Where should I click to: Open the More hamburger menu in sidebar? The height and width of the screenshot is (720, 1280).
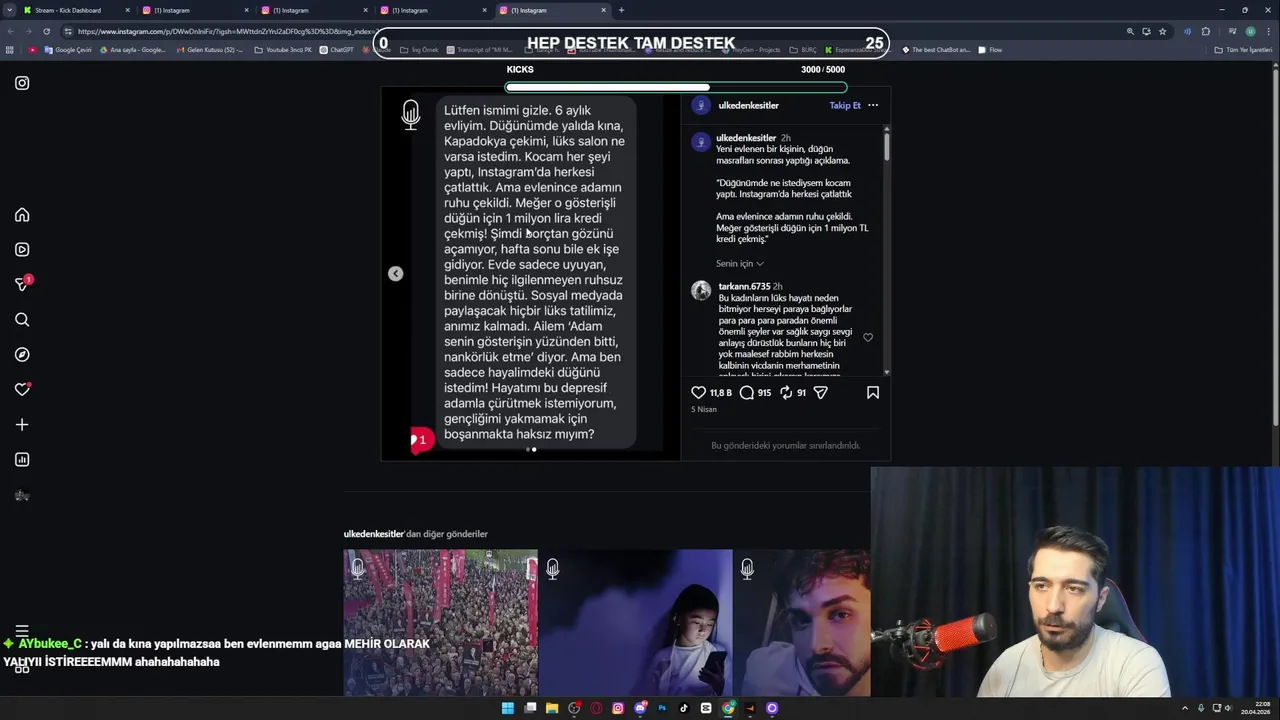(22, 631)
